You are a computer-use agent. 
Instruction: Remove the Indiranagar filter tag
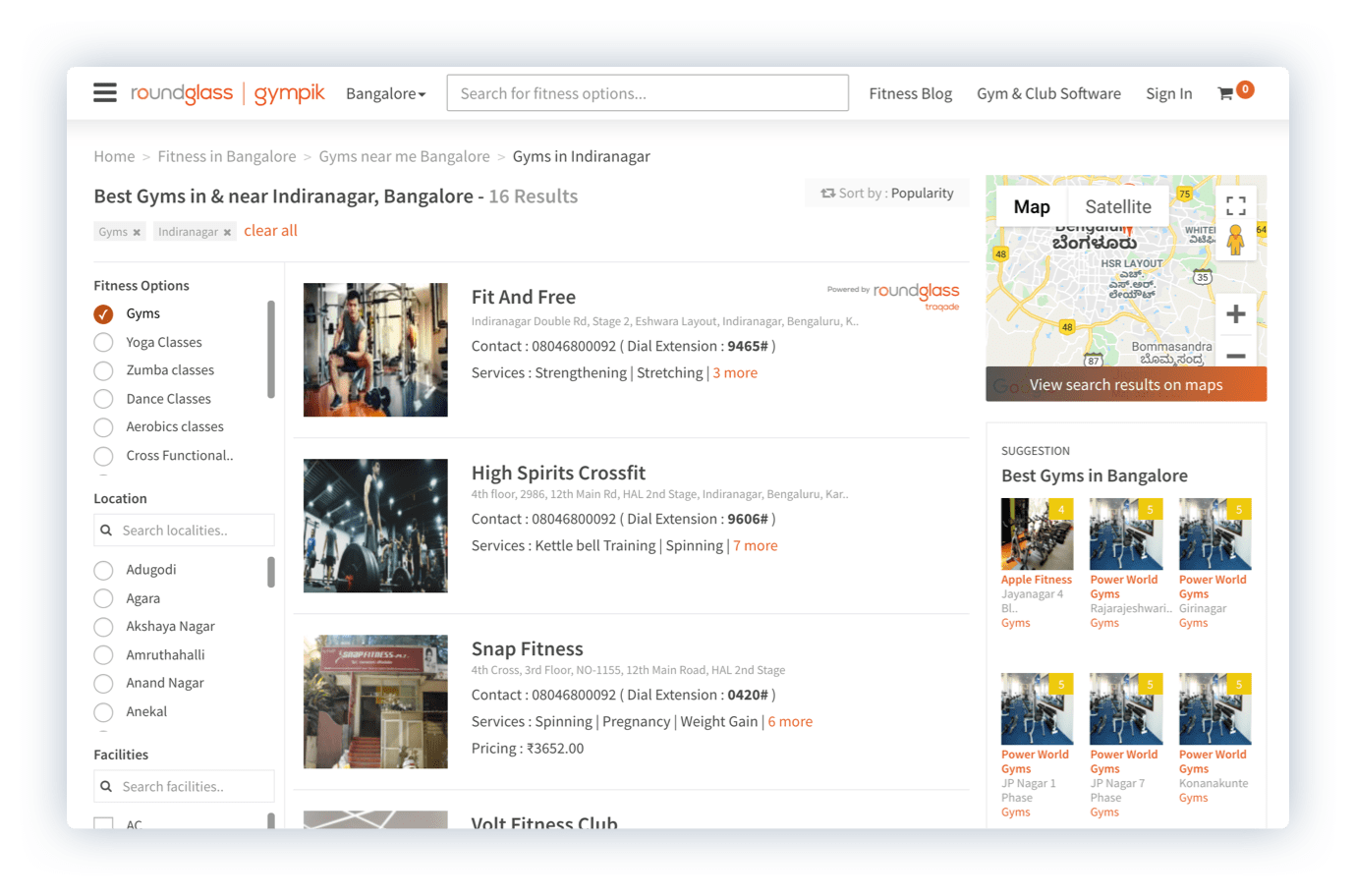coord(227,233)
